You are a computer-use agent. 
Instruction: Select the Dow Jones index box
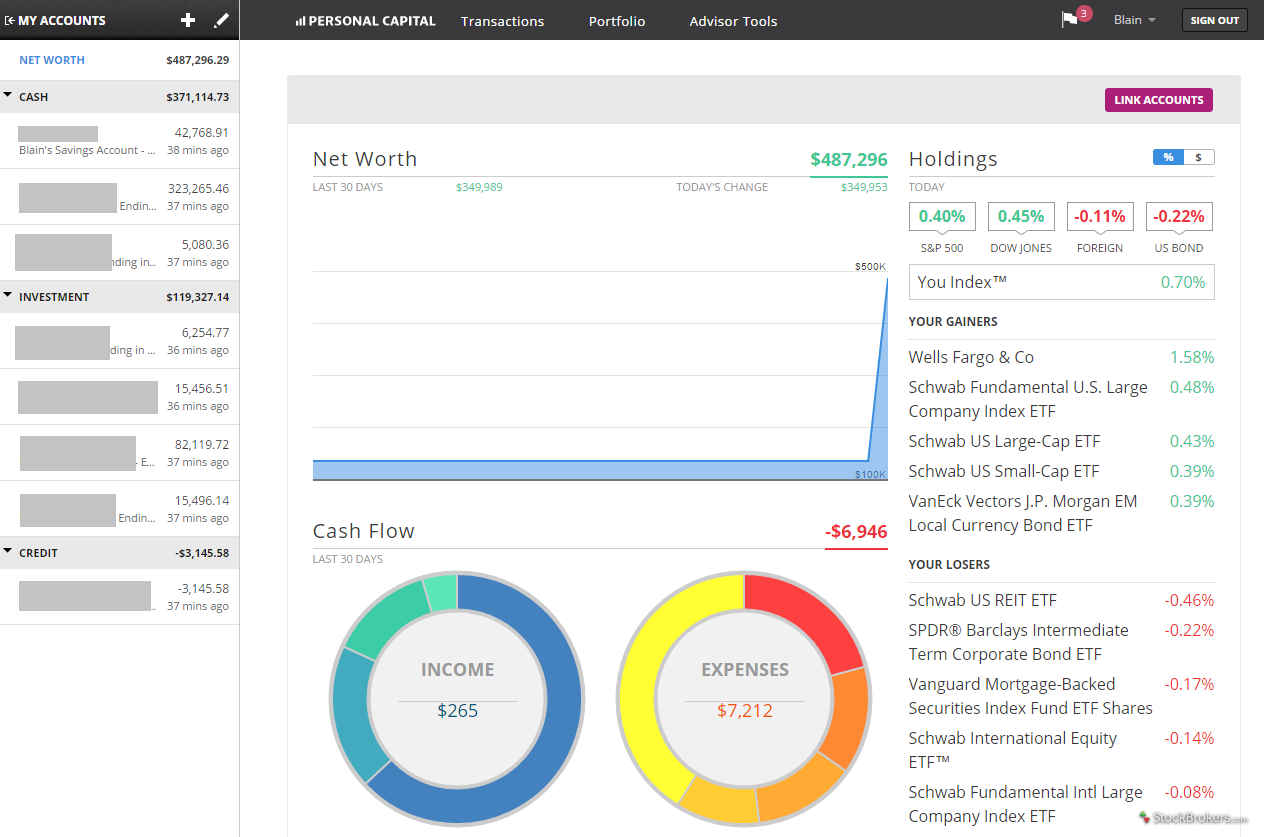1021,216
